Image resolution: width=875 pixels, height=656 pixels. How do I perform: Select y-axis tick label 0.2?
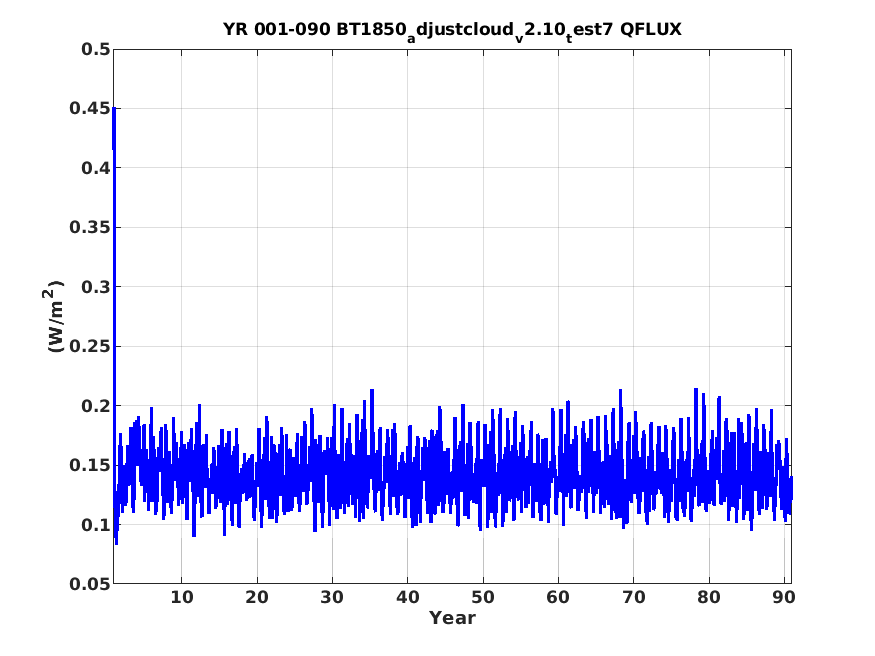[x=96, y=406]
